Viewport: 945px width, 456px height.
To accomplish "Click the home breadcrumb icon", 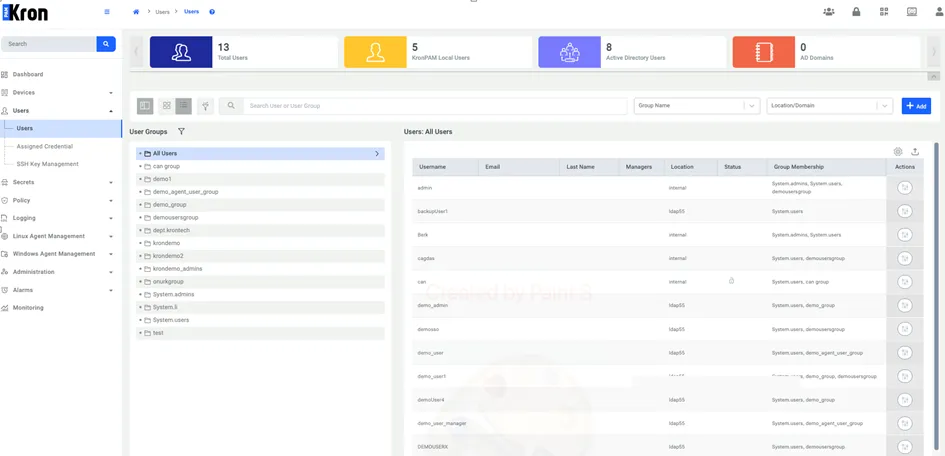I will [x=136, y=12].
